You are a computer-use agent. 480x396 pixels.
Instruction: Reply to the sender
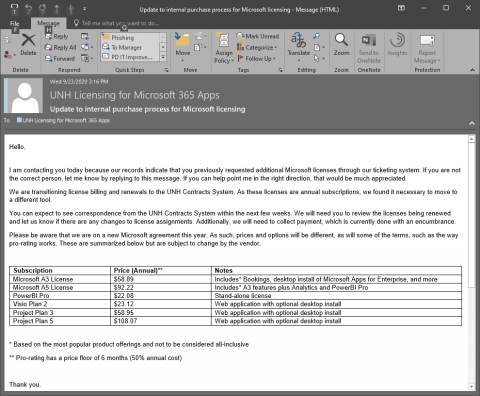point(57,36)
